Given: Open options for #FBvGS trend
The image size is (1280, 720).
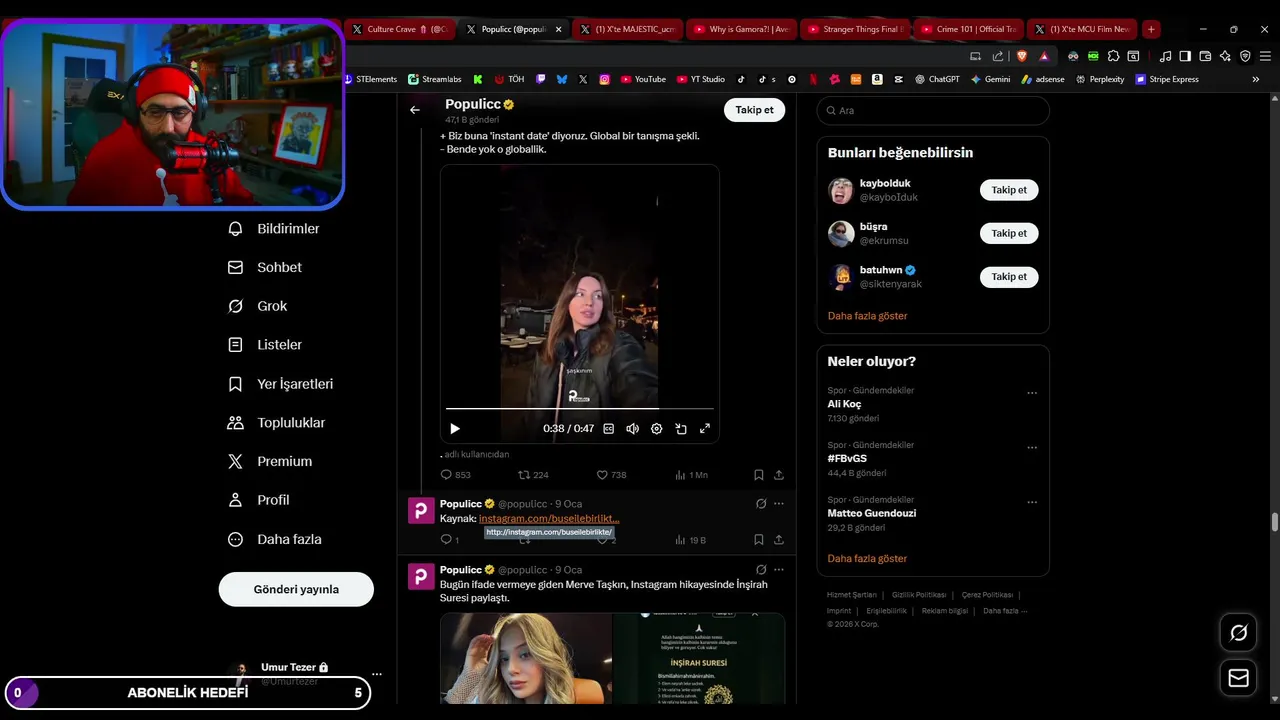Looking at the screenshot, I should 1032,448.
